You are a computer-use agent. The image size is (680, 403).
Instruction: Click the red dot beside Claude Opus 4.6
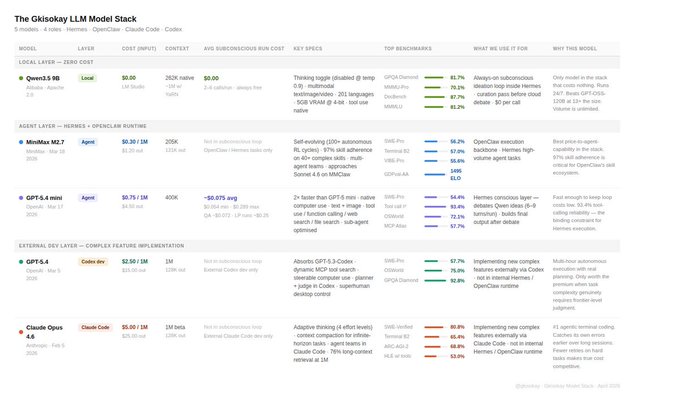21,328
